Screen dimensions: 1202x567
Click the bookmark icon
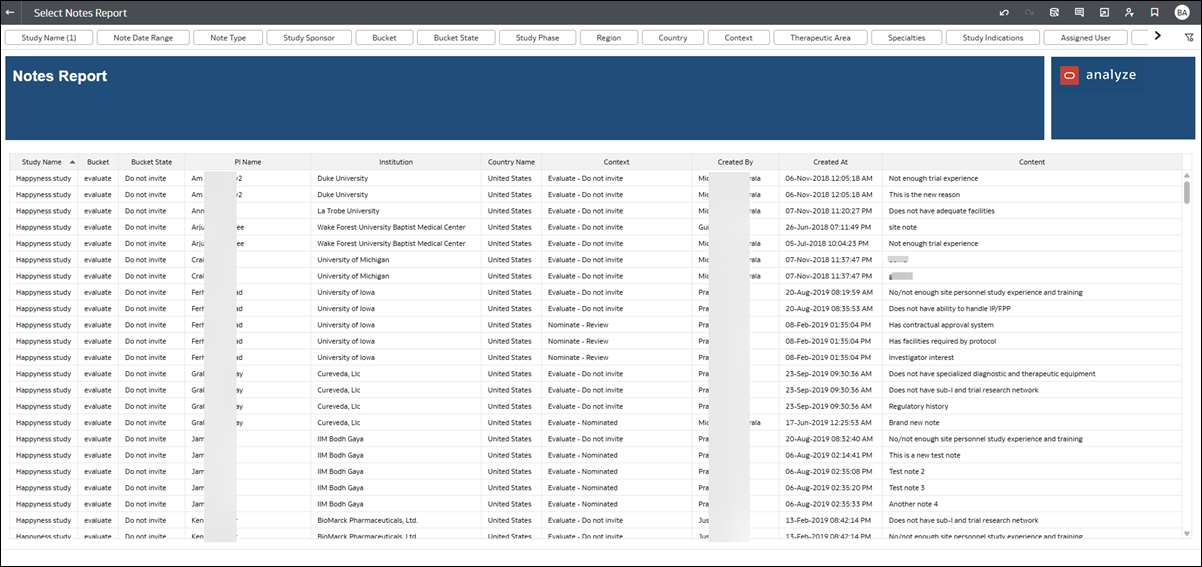click(1154, 13)
